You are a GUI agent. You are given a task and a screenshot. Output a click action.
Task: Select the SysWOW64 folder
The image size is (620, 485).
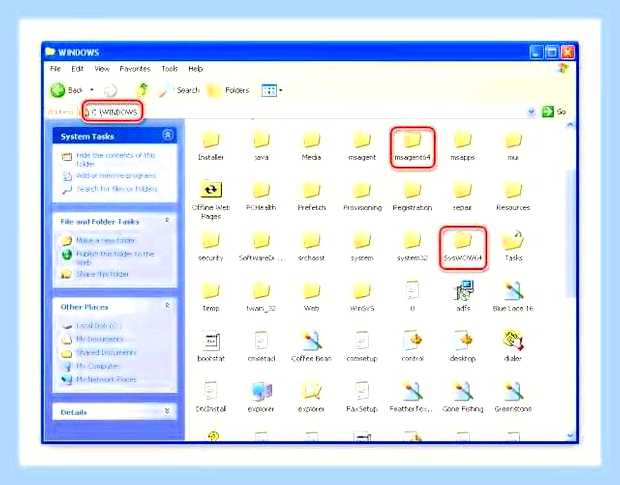[x=463, y=247]
